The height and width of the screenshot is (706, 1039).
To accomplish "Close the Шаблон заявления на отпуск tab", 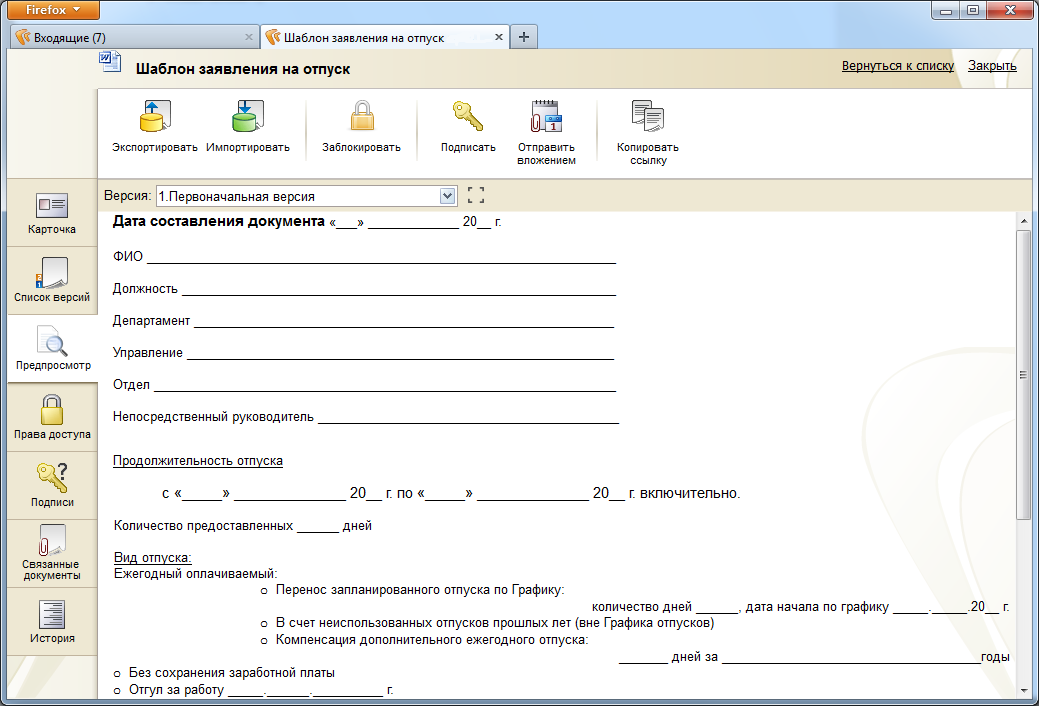I will point(499,37).
